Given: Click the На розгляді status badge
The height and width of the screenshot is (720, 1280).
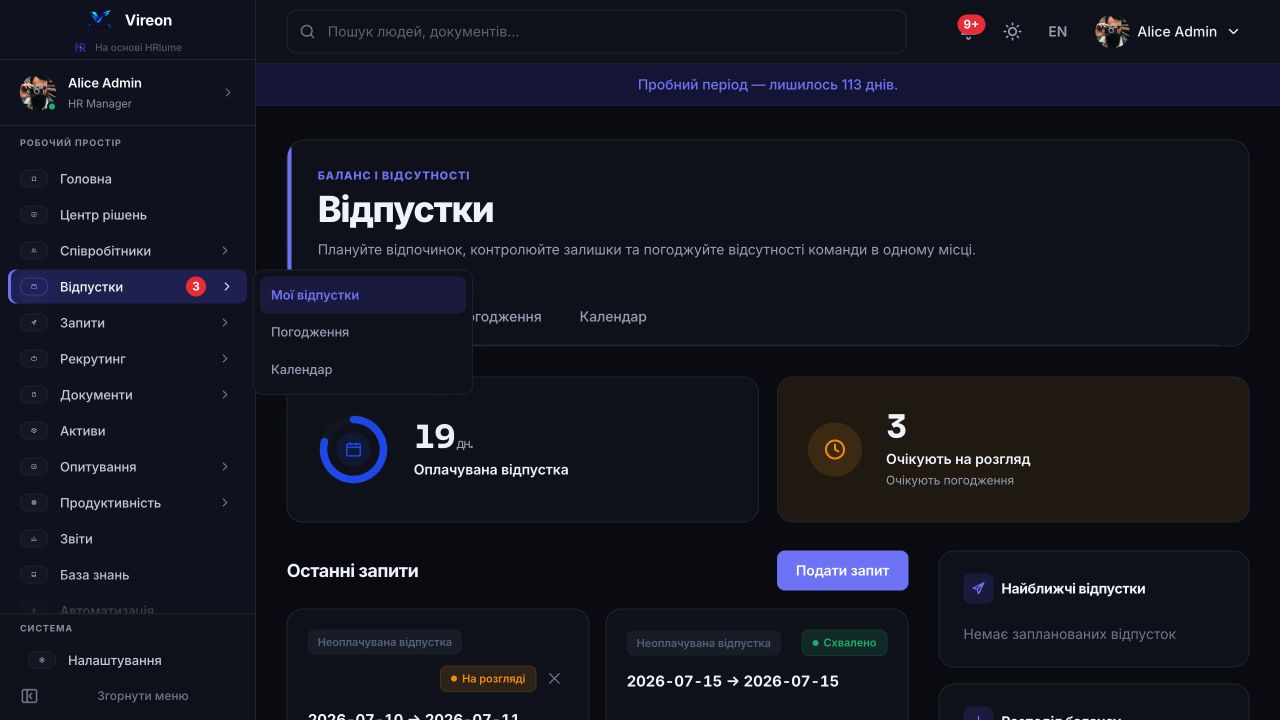Looking at the screenshot, I should tap(488, 679).
